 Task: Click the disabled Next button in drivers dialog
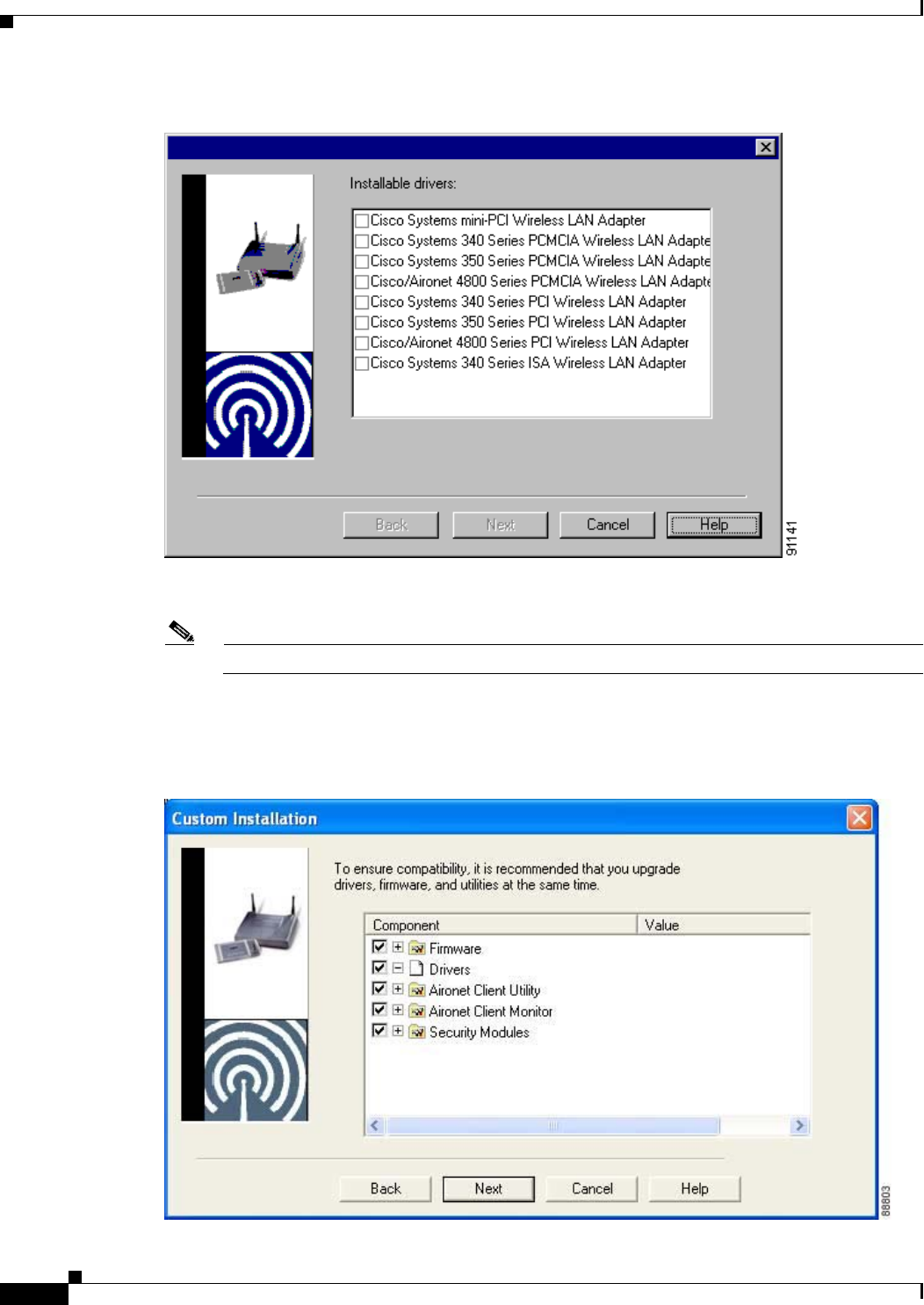pos(500,525)
